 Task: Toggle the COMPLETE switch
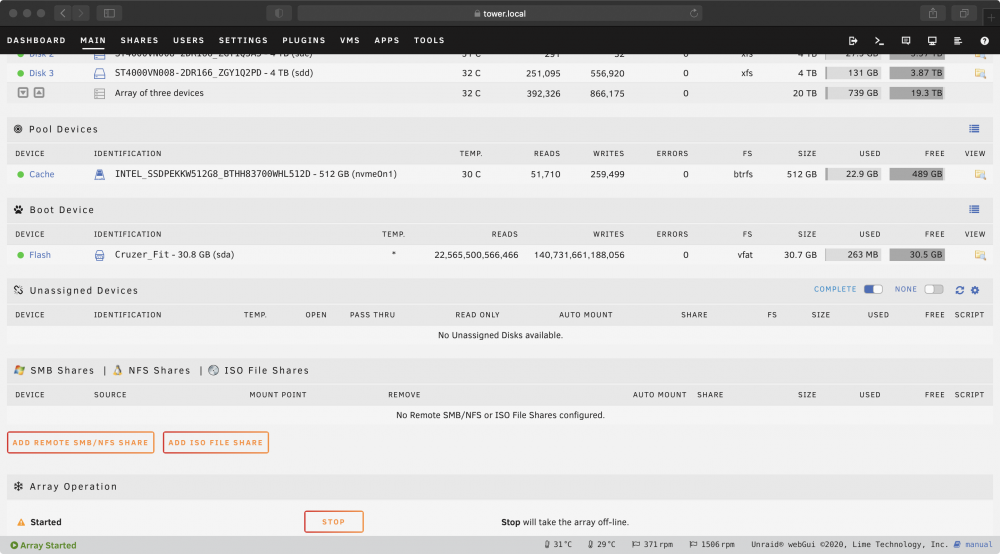pyautogui.click(x=873, y=289)
